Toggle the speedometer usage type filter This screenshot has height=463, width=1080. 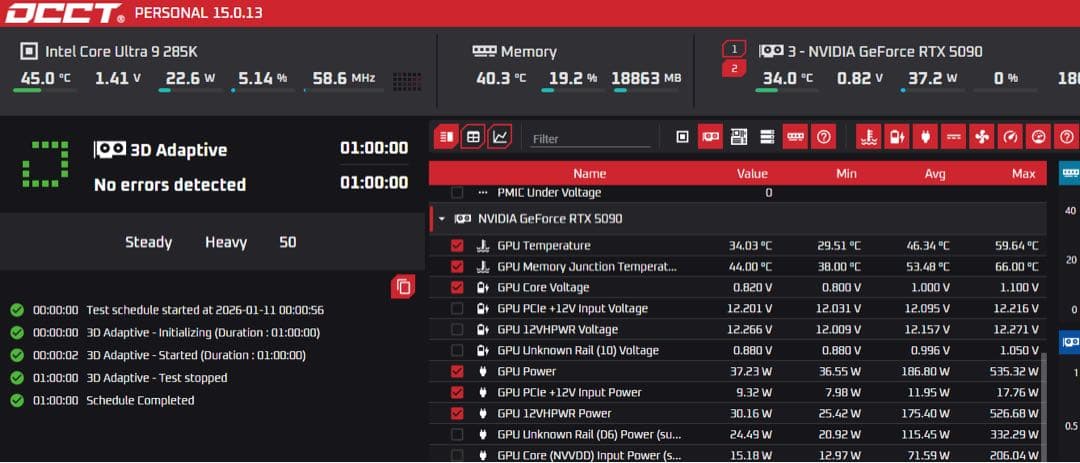1010,137
